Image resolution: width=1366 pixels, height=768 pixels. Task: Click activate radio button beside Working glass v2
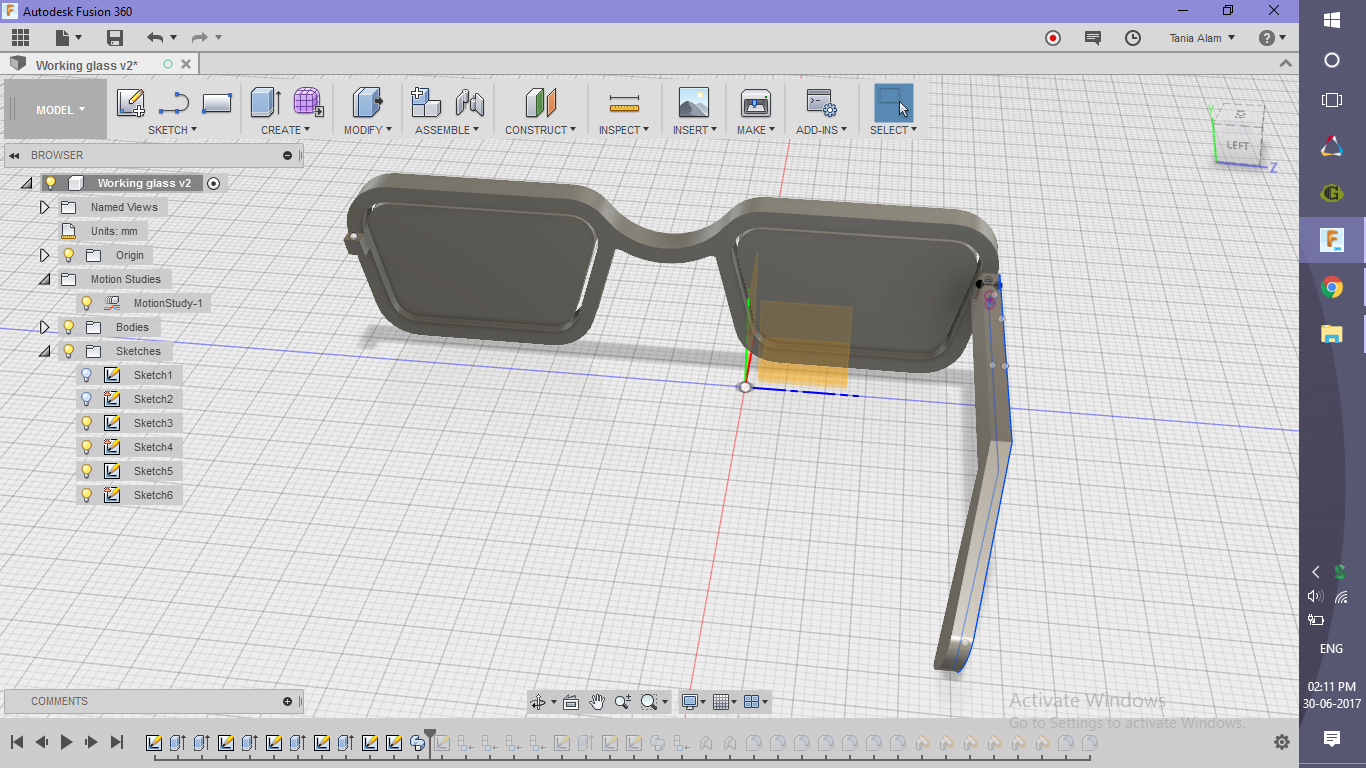pos(213,183)
